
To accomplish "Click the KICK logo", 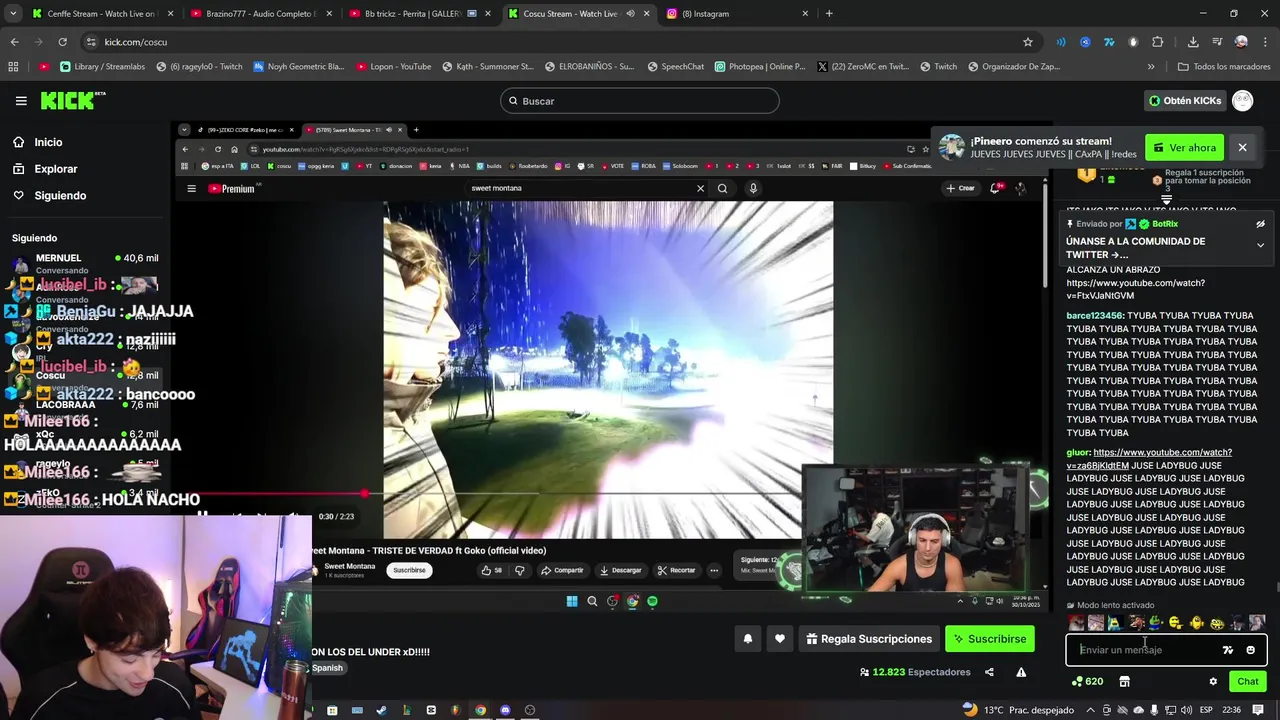I will tap(72, 100).
